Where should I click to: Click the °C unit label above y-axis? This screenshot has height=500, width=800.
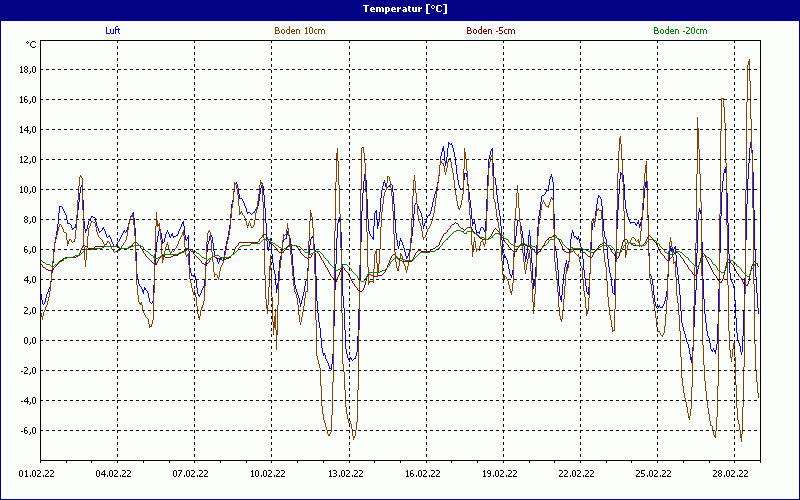(x=31, y=45)
